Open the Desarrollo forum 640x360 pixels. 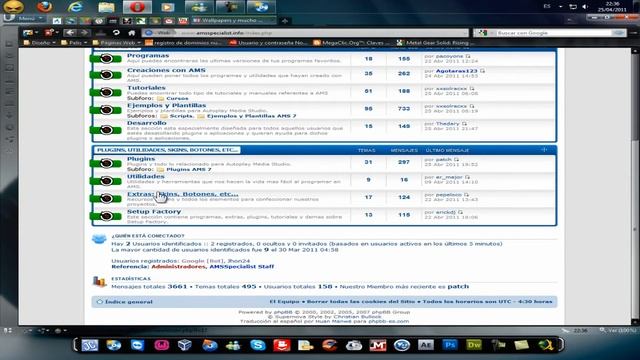(147, 123)
